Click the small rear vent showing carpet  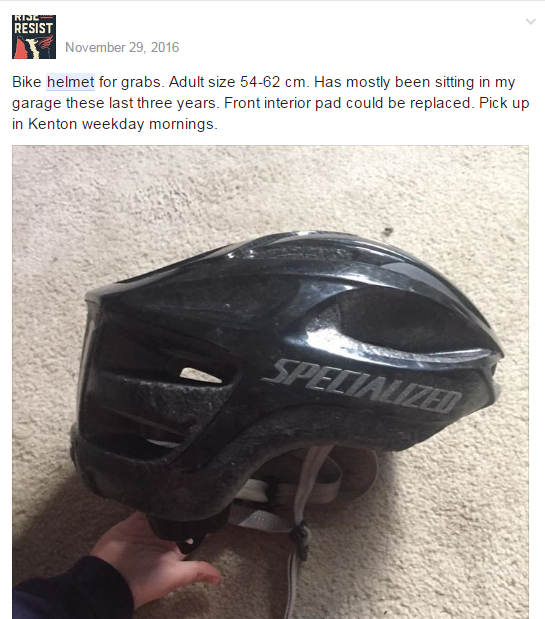click(200, 376)
